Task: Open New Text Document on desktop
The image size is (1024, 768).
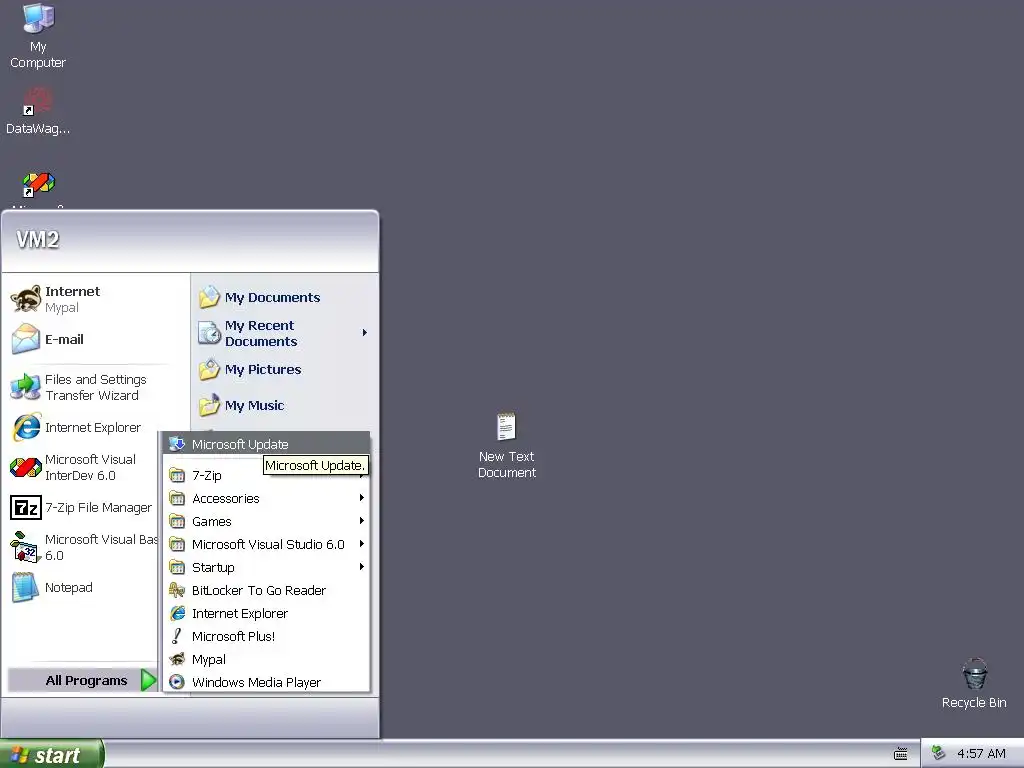Action: coord(506,445)
